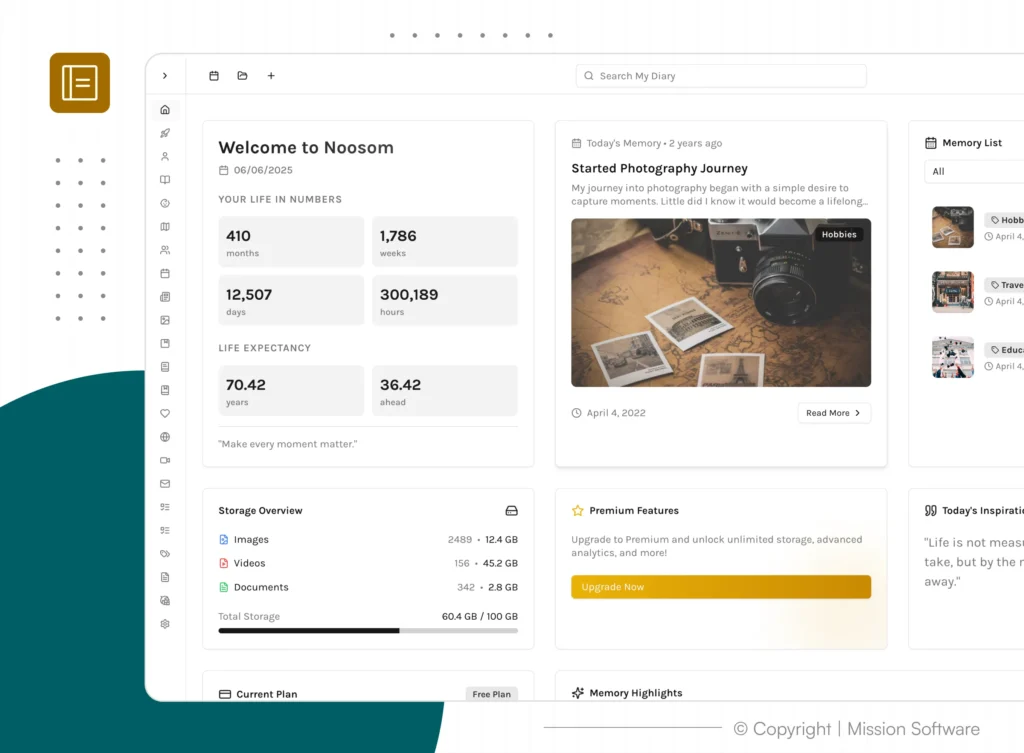The height and width of the screenshot is (753, 1024).
Task: Focus the Search My Diary field
Action: pos(721,76)
